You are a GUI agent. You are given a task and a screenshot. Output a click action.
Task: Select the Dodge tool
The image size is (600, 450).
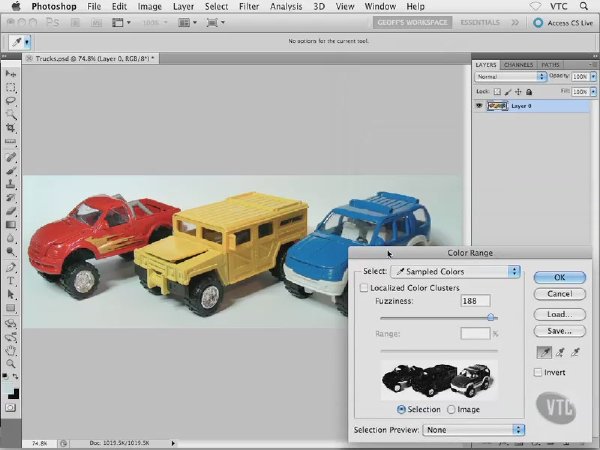[11, 252]
